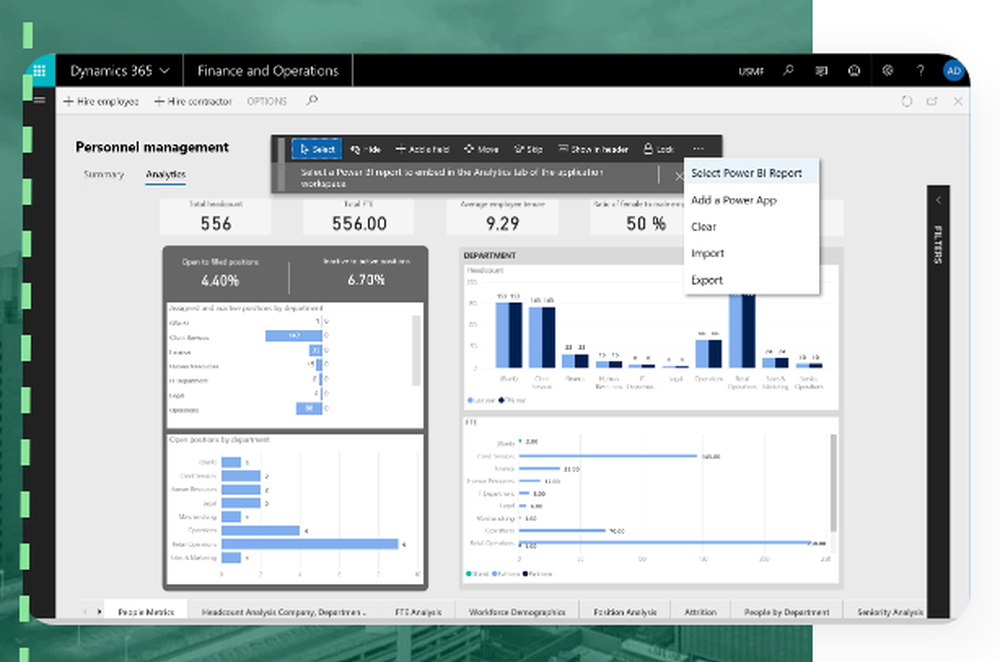The image size is (1000, 662).
Task: Click the 4.40% open to filled value
Action: tap(220, 281)
